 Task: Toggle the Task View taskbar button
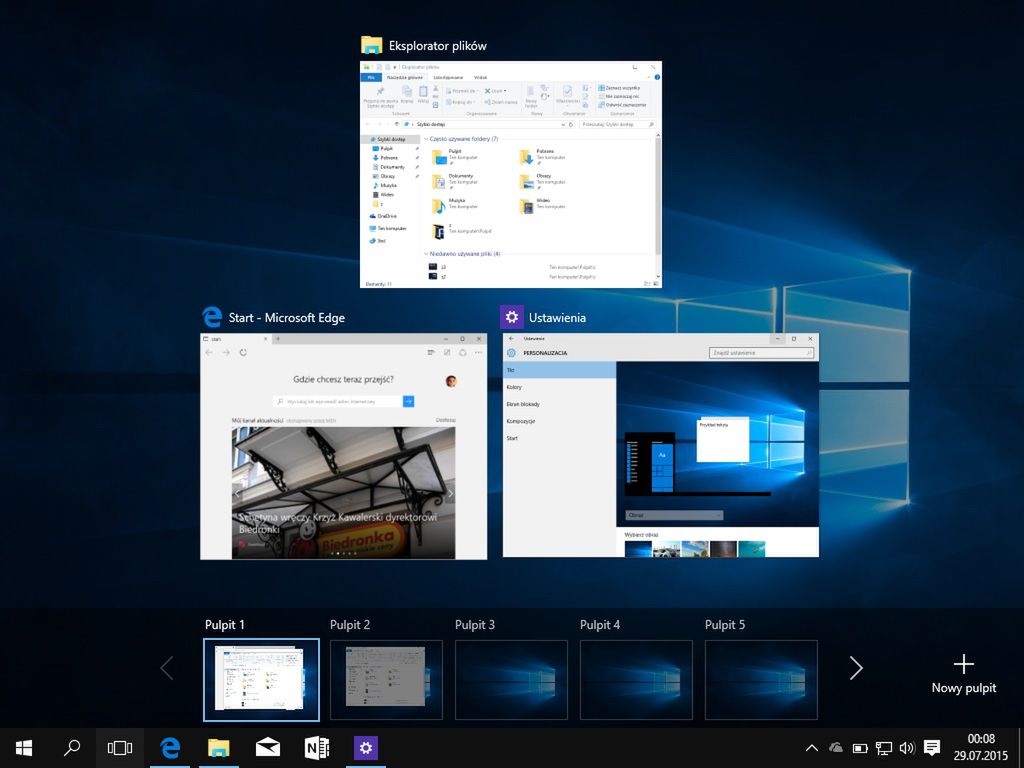coord(120,747)
